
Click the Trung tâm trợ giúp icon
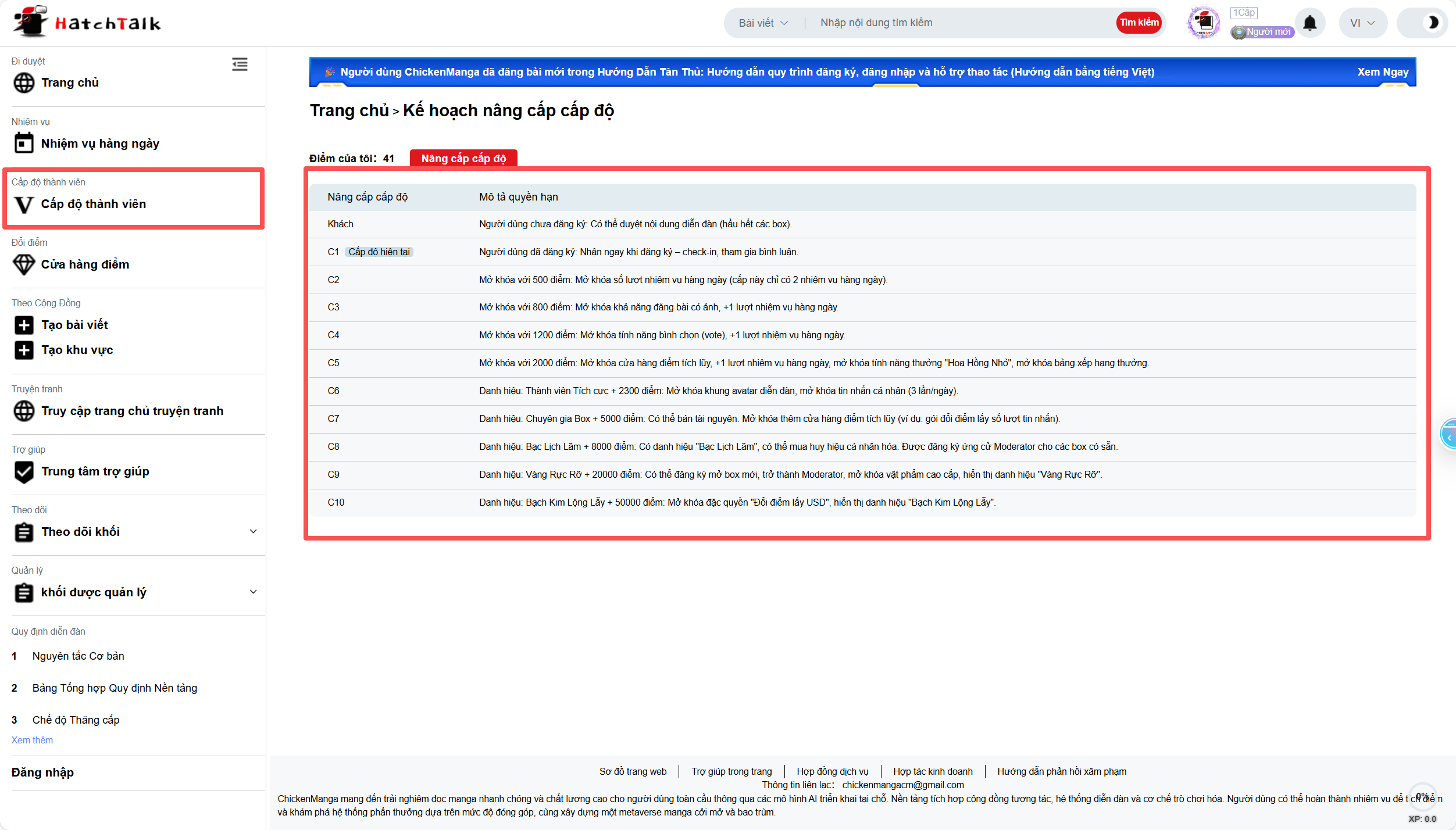[24, 471]
